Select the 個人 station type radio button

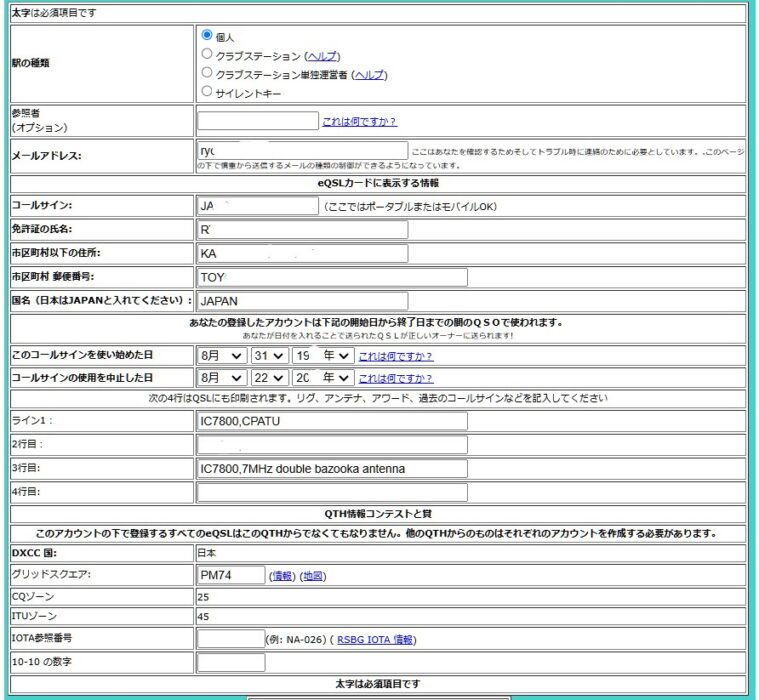click(207, 35)
